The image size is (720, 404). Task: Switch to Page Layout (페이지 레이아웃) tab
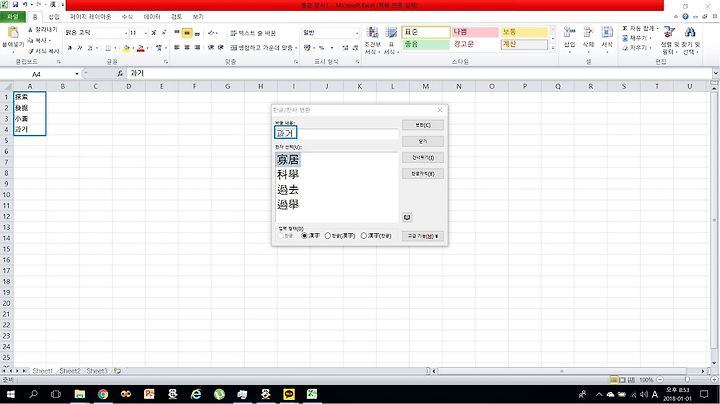[90, 17]
